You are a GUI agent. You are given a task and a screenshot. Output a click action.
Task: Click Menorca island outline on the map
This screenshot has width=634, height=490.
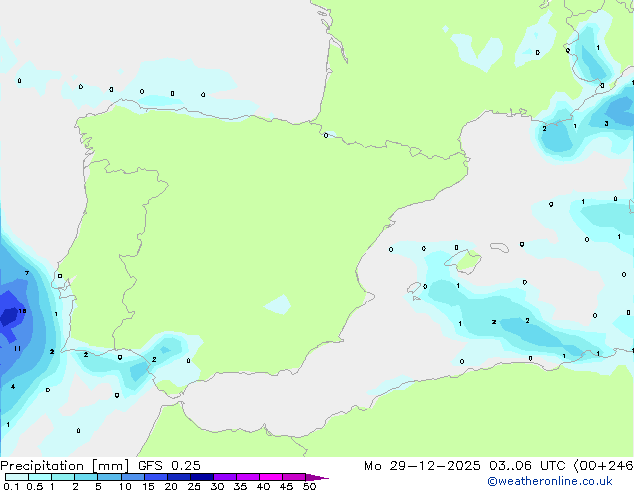(500, 247)
